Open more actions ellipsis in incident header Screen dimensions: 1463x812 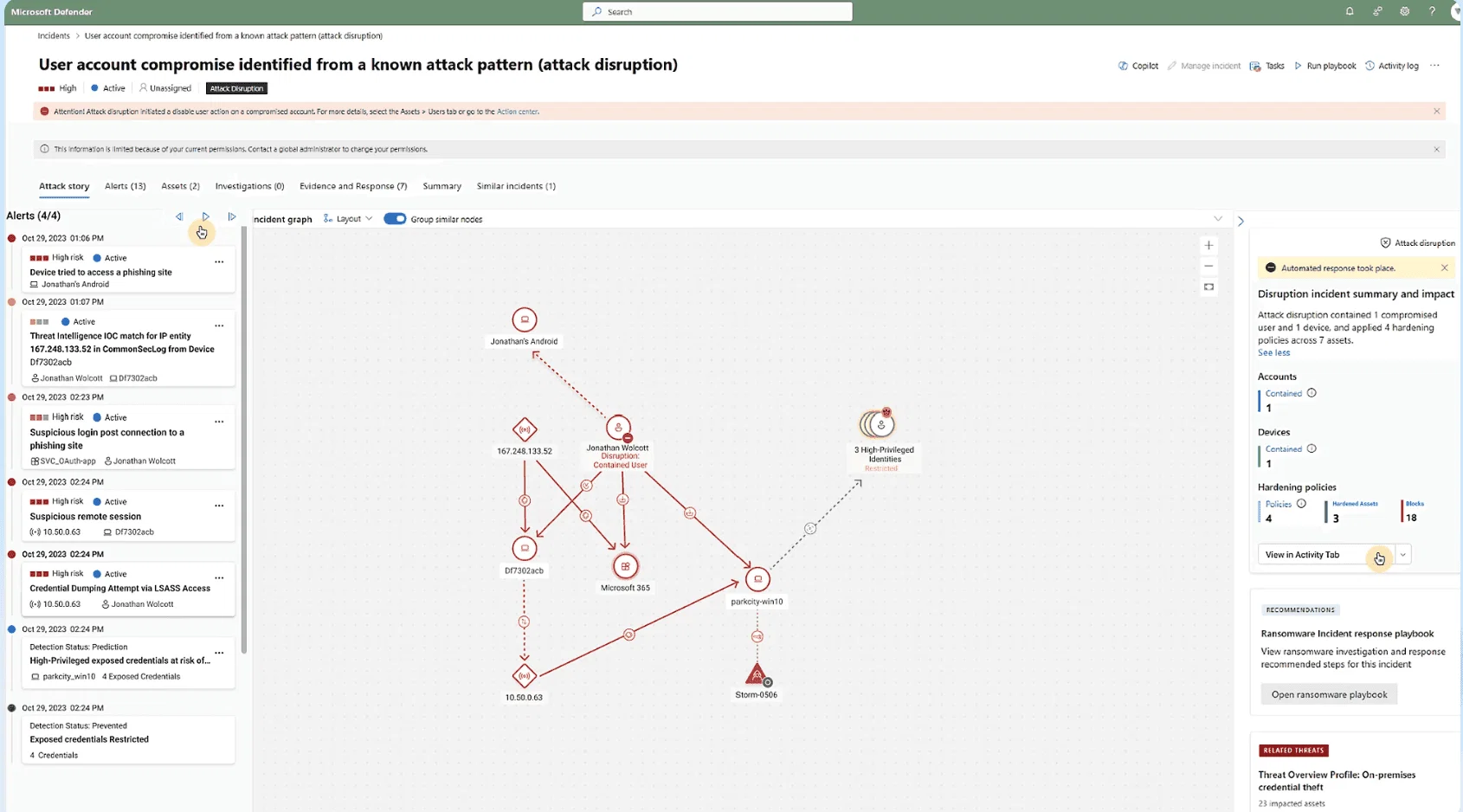click(1434, 66)
